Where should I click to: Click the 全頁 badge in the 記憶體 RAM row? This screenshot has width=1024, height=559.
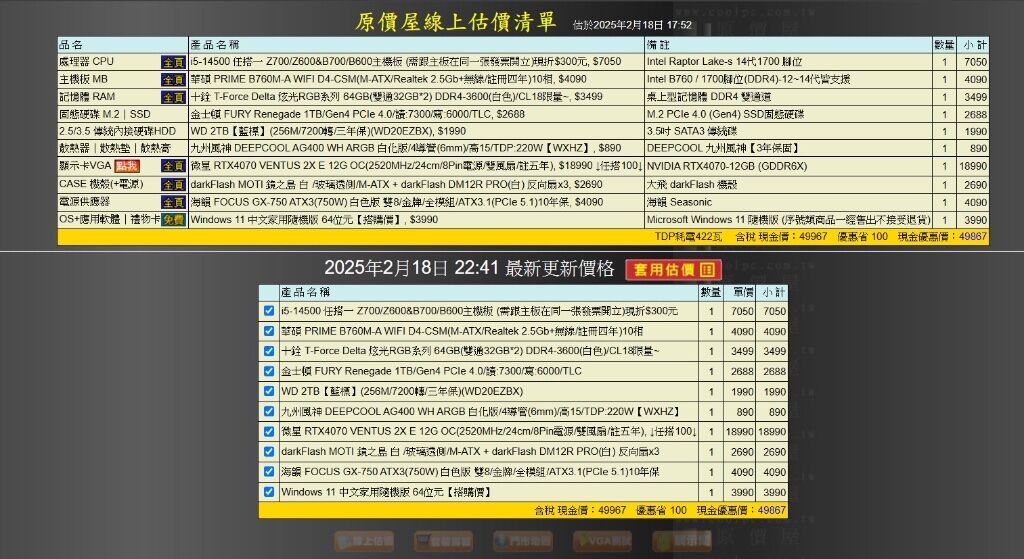click(x=173, y=97)
